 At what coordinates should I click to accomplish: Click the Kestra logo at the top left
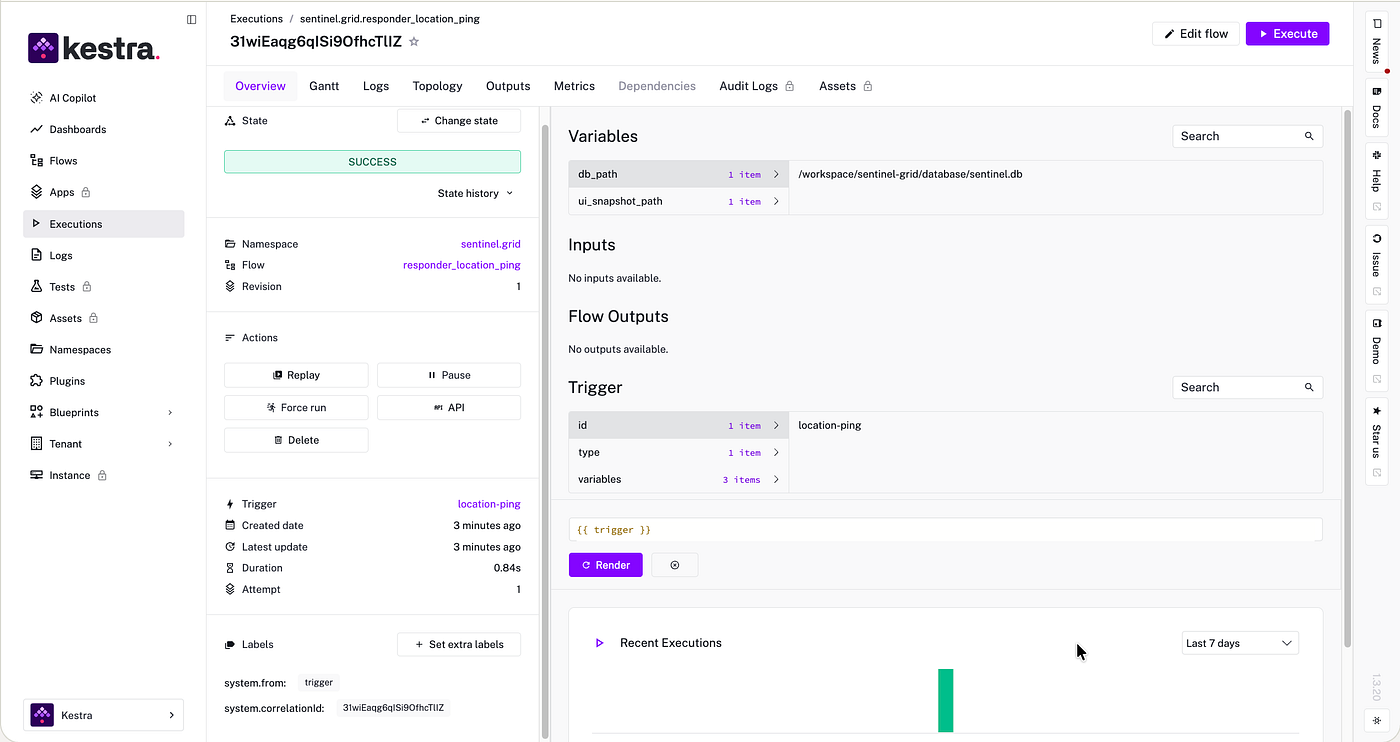[x=94, y=47]
